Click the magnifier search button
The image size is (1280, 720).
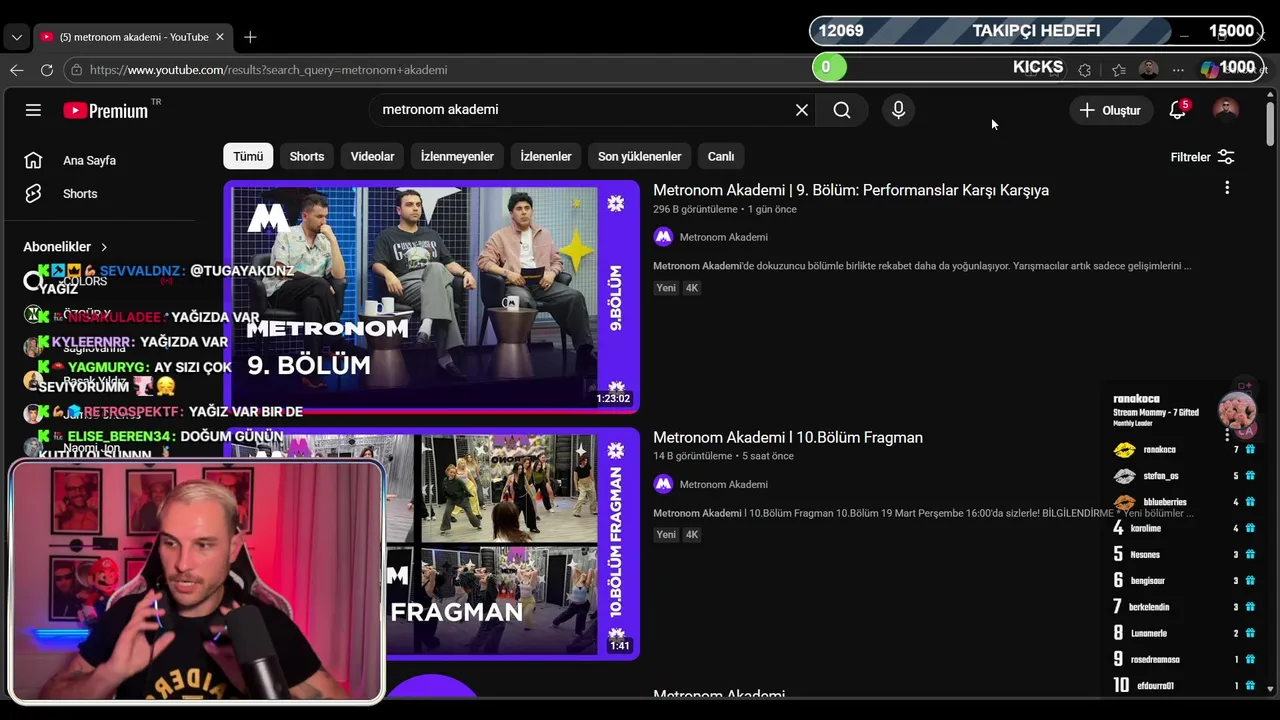point(842,110)
